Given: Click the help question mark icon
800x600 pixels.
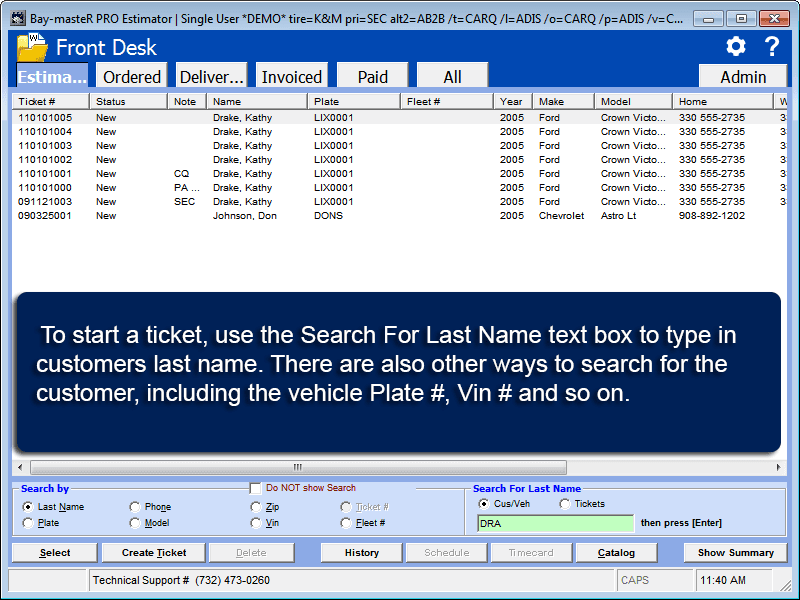Looking at the screenshot, I should [x=772, y=46].
